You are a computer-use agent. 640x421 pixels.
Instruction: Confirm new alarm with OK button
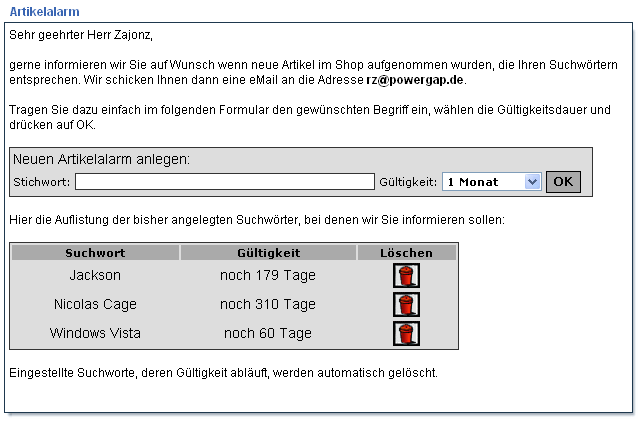[x=563, y=182]
